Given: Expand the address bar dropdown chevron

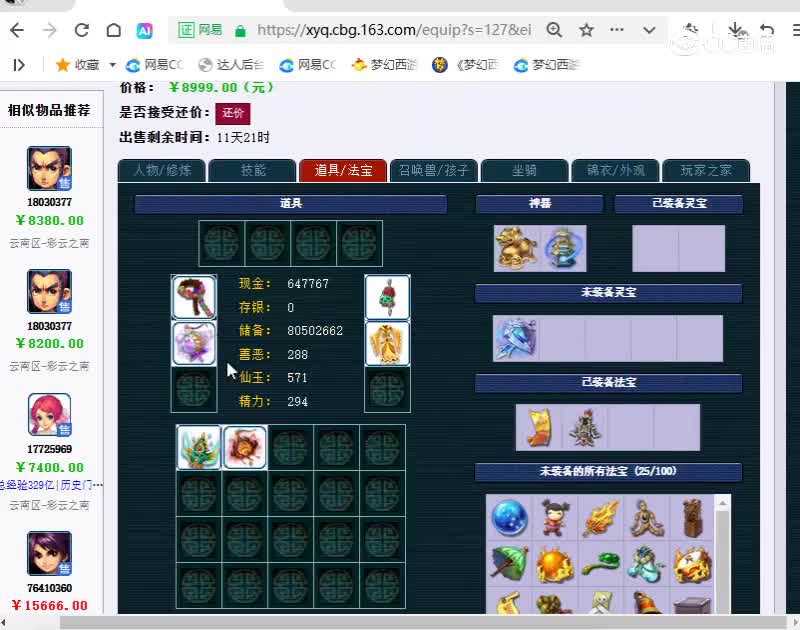Looking at the screenshot, I should click(x=649, y=30).
